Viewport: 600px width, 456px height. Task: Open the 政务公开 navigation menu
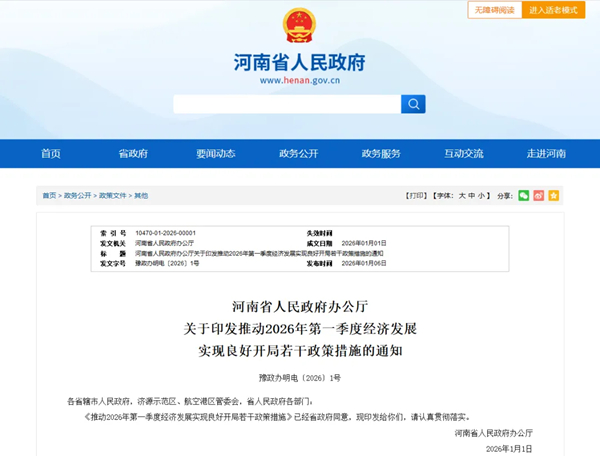[x=298, y=153]
